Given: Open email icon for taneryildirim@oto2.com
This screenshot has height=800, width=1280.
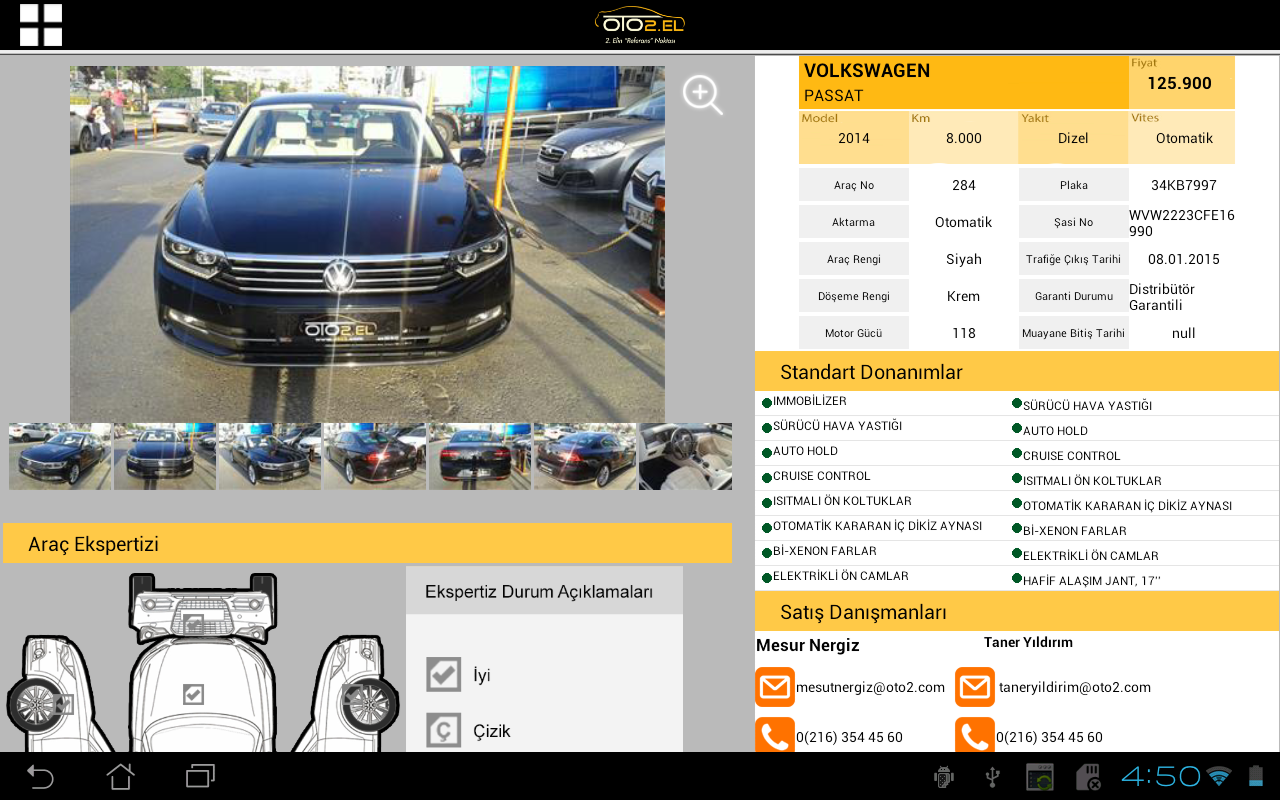Looking at the screenshot, I should tap(975, 687).
